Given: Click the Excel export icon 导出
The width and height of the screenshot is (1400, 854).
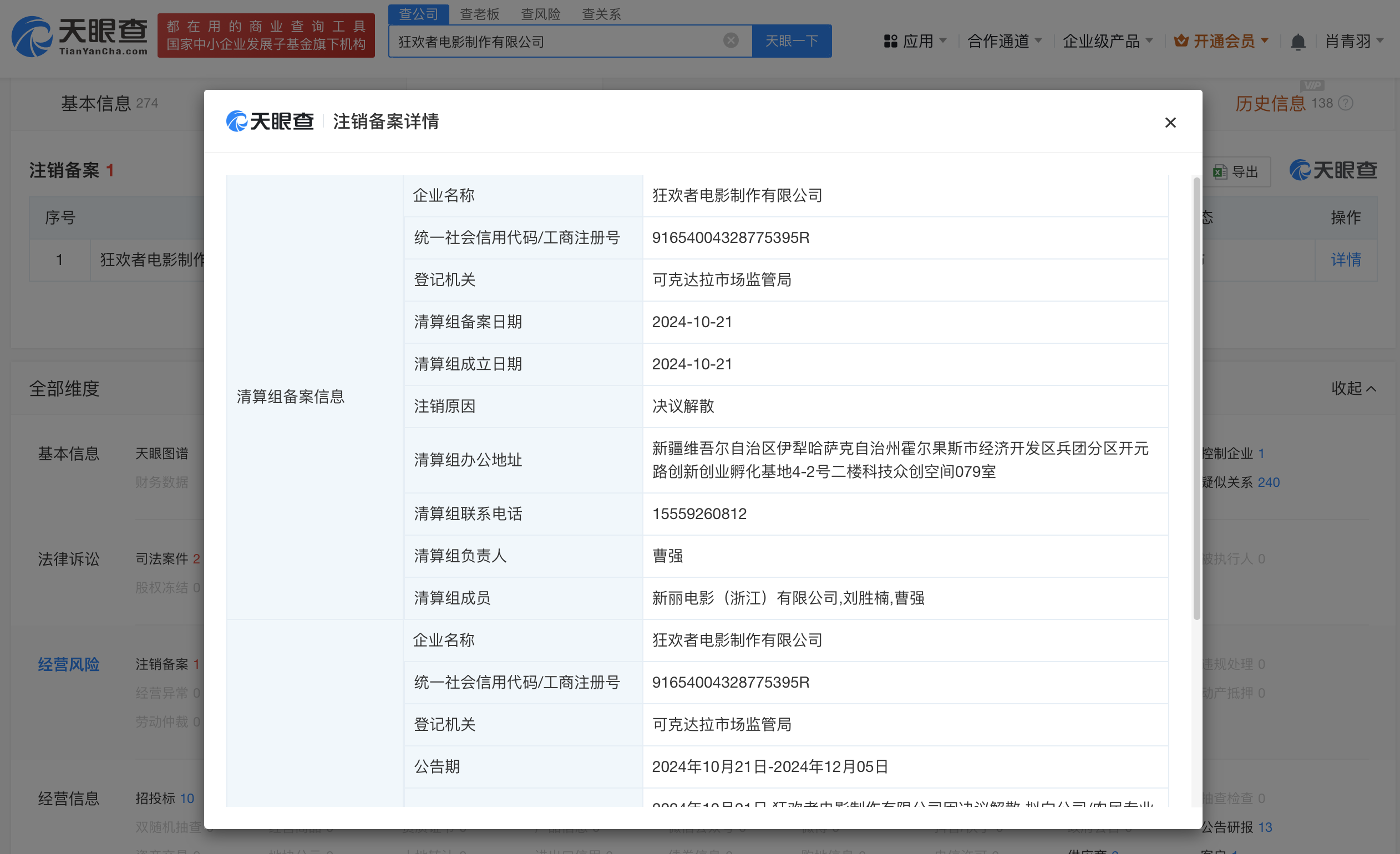Looking at the screenshot, I should point(1219,171).
